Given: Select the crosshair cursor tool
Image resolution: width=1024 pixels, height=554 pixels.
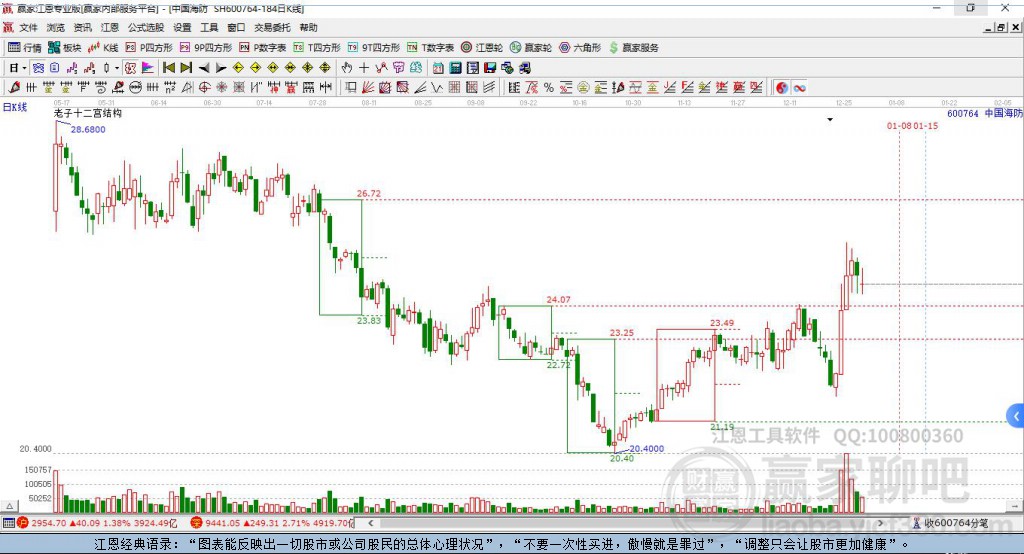Looking at the screenshot, I should [x=364, y=67].
